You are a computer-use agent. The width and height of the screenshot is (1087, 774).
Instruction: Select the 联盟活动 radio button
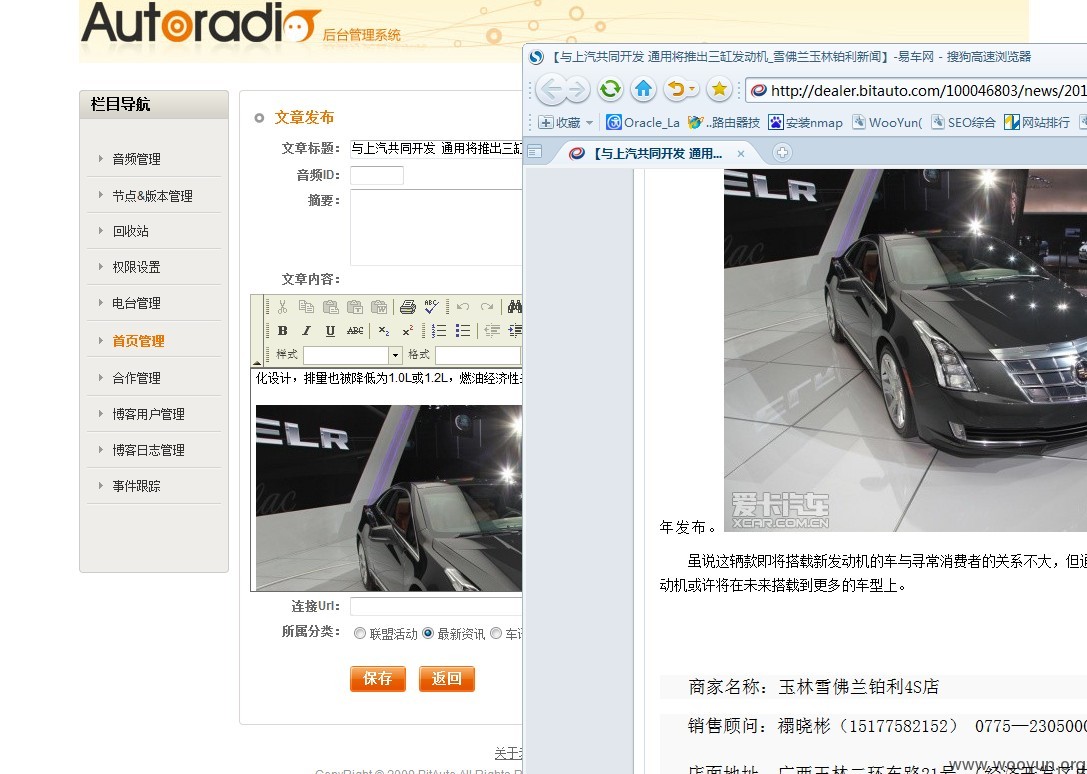click(360, 633)
